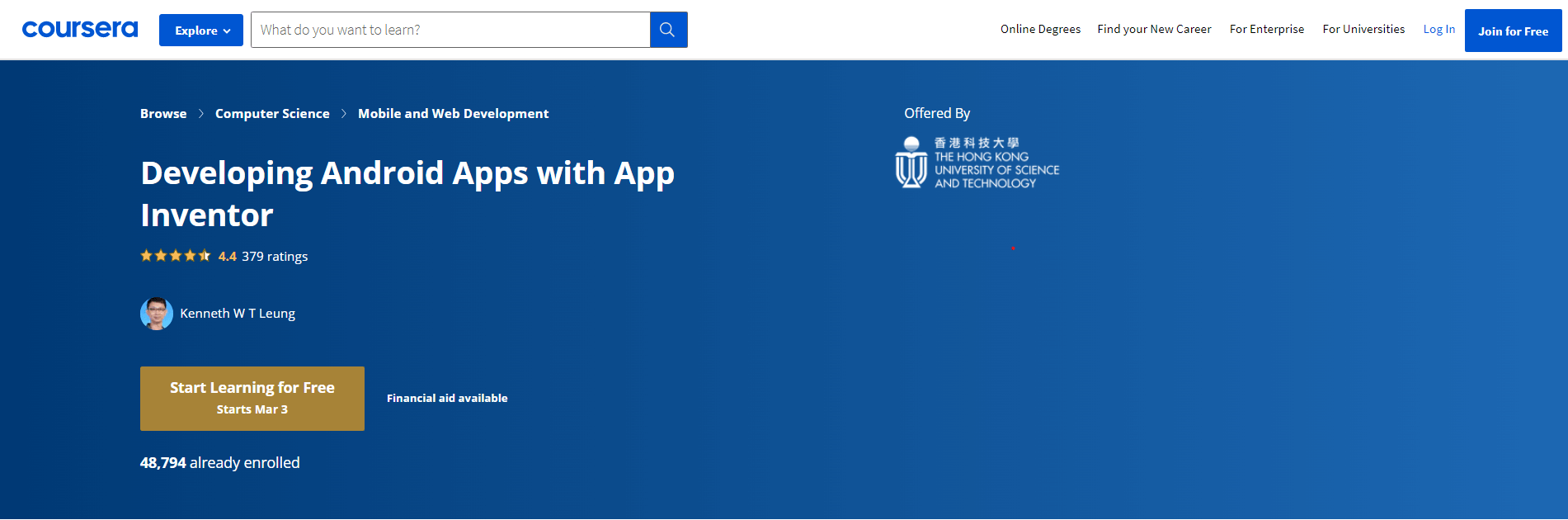Click the Log In link
1568x520 pixels.
coord(1439,29)
